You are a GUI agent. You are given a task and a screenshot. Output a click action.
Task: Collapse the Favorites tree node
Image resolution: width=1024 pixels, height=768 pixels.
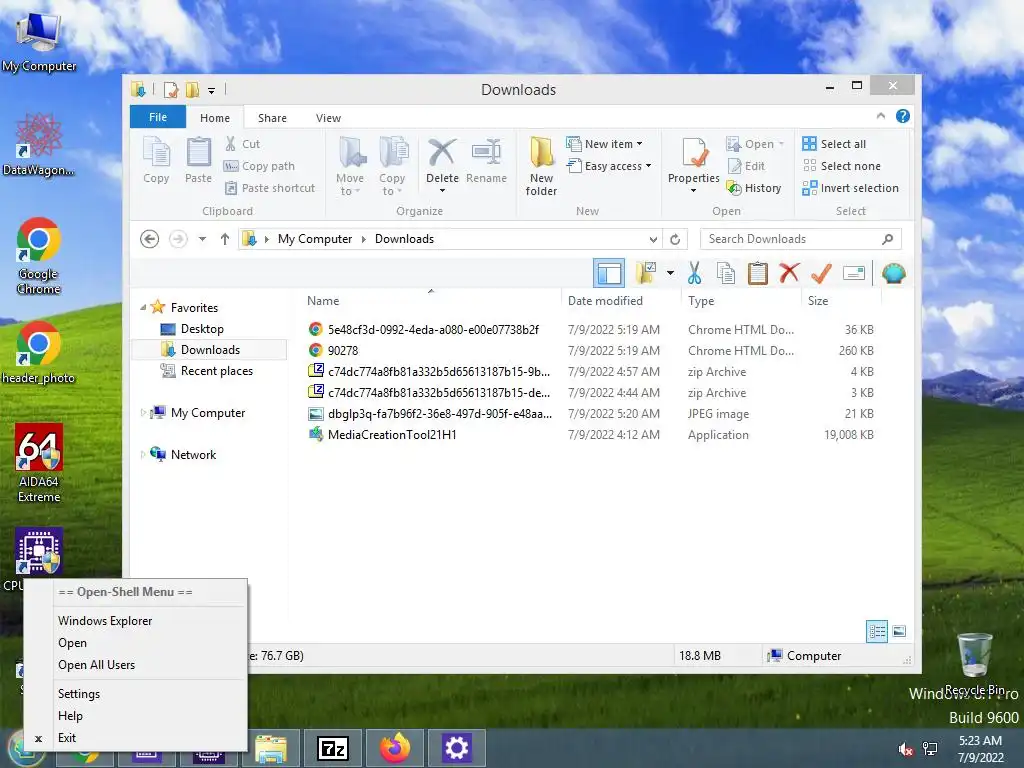click(143, 307)
